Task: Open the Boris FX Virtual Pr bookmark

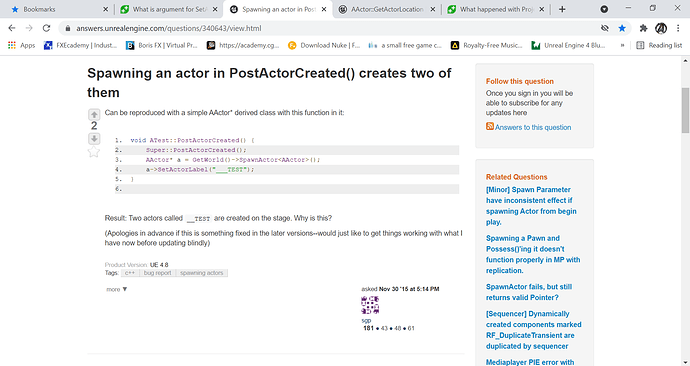Action: coord(161,45)
